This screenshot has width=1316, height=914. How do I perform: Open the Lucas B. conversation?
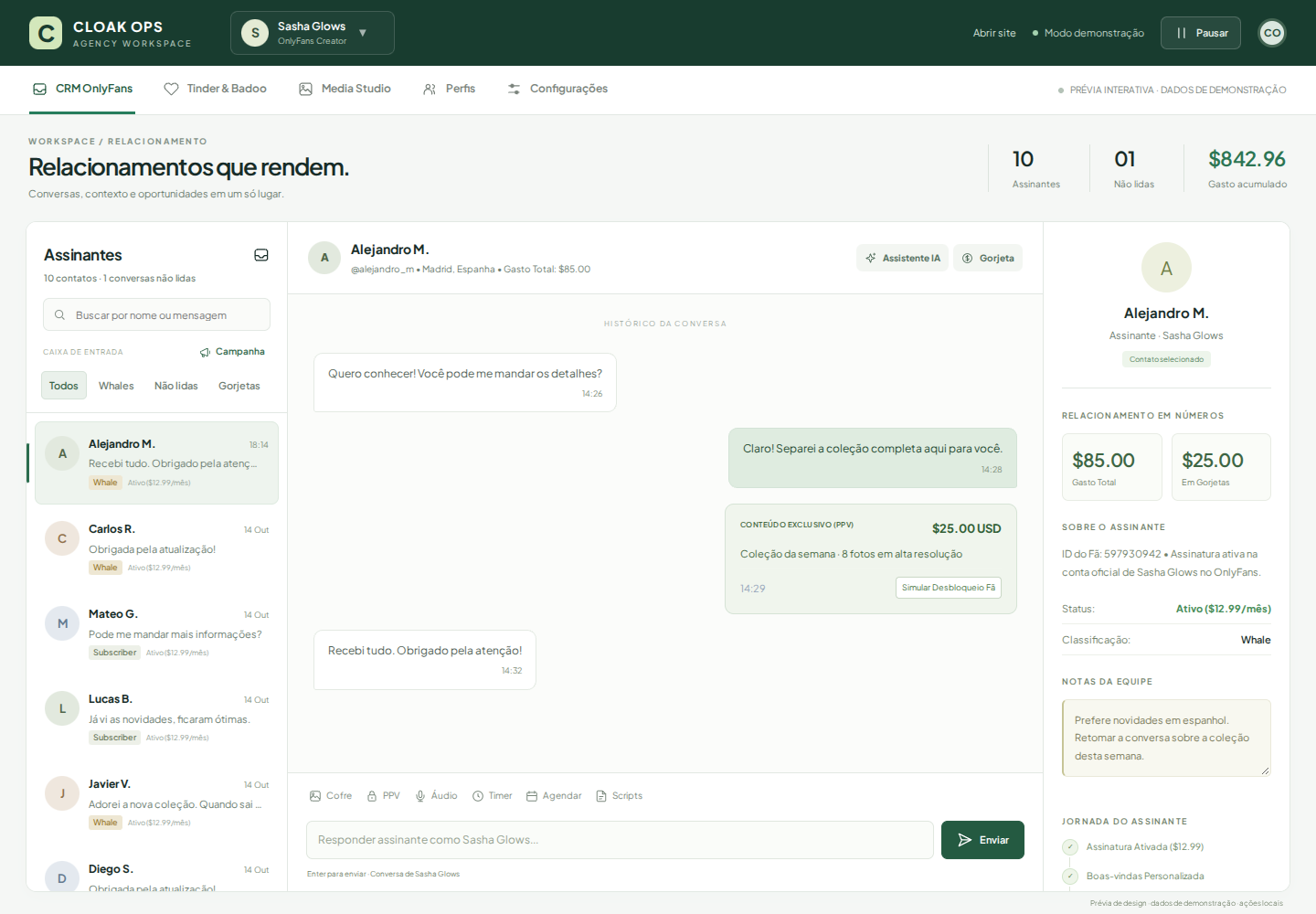tap(156, 717)
